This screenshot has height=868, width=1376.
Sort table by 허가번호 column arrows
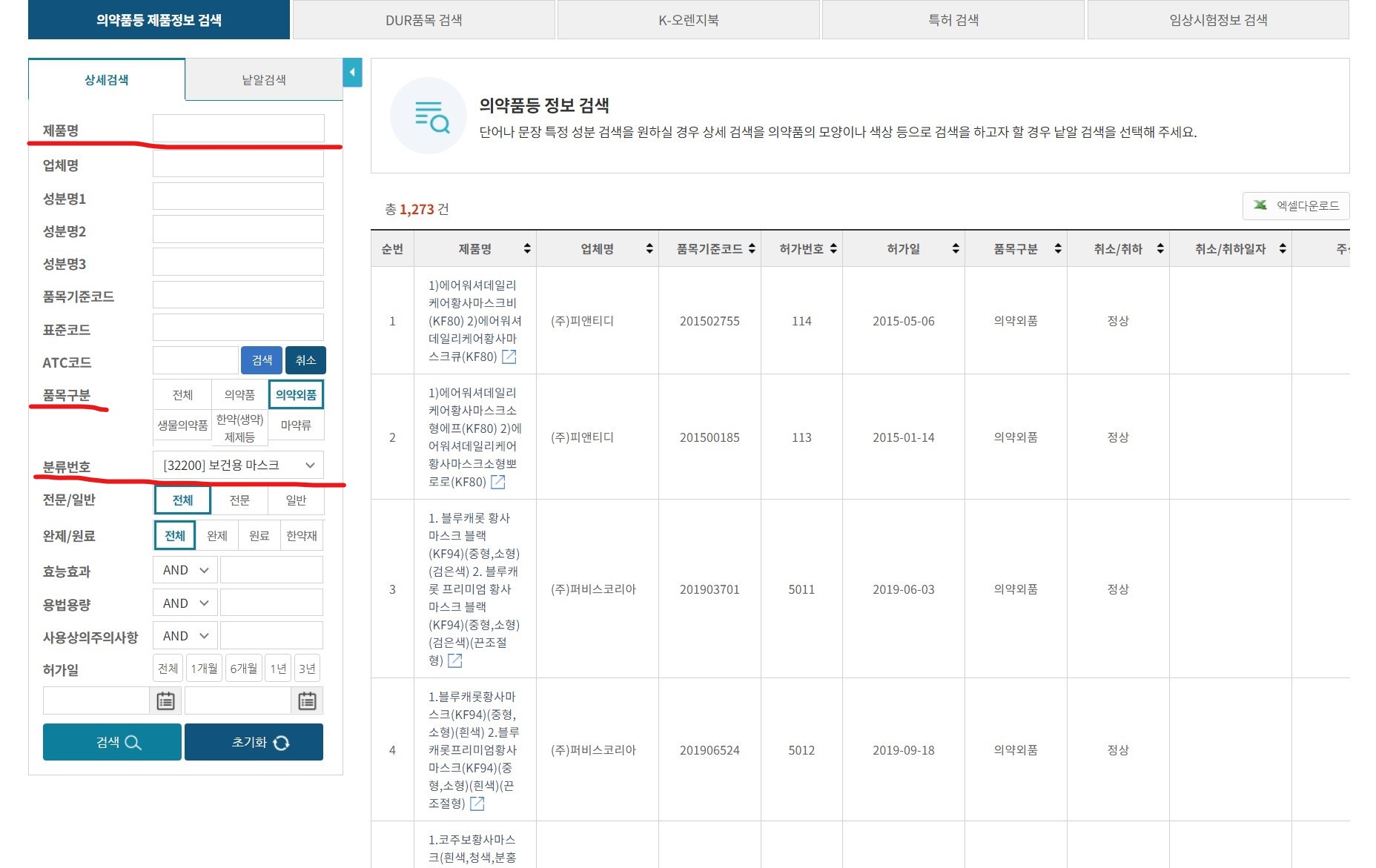pyautogui.click(x=833, y=249)
